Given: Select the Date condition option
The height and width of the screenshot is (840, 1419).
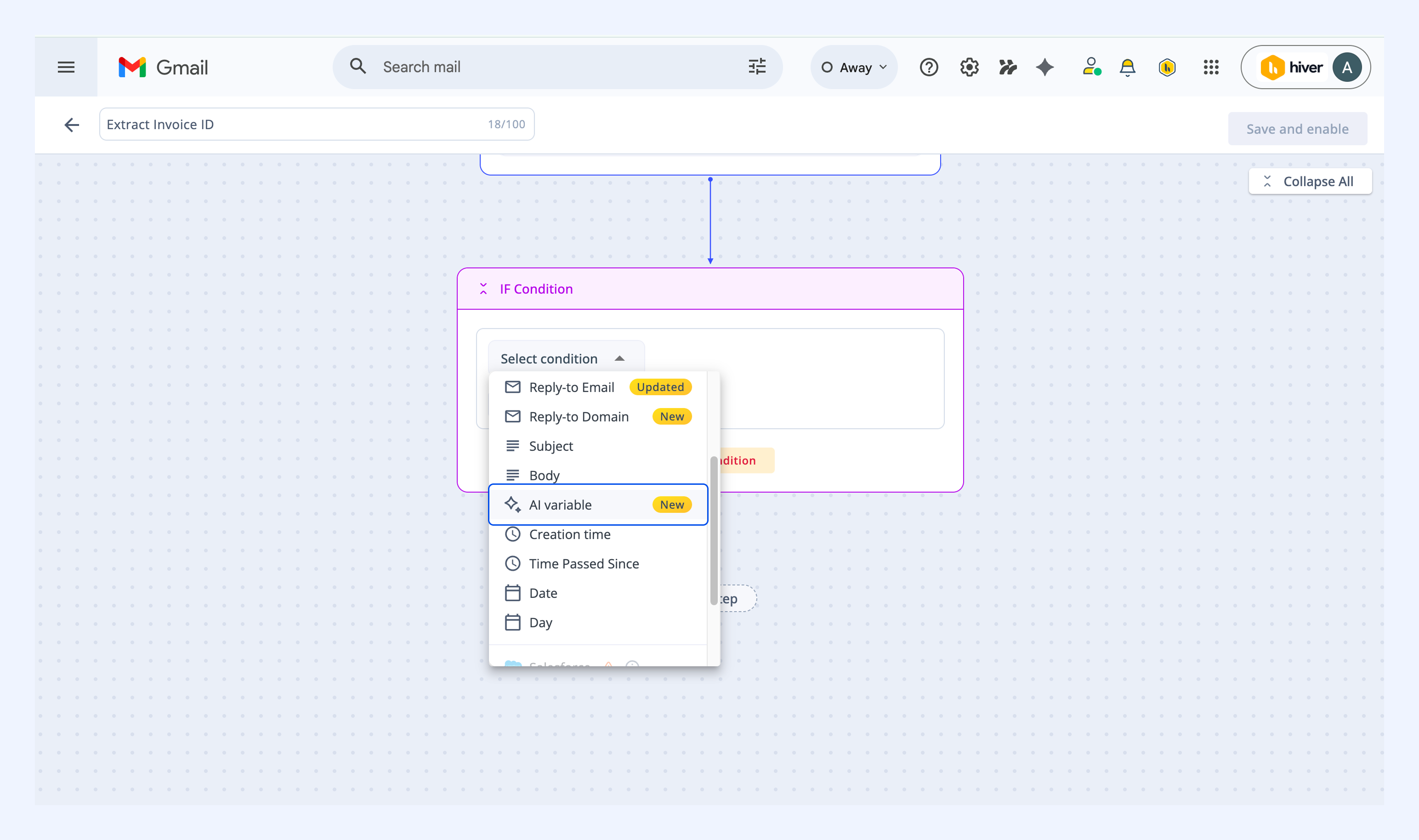Looking at the screenshot, I should (x=598, y=593).
